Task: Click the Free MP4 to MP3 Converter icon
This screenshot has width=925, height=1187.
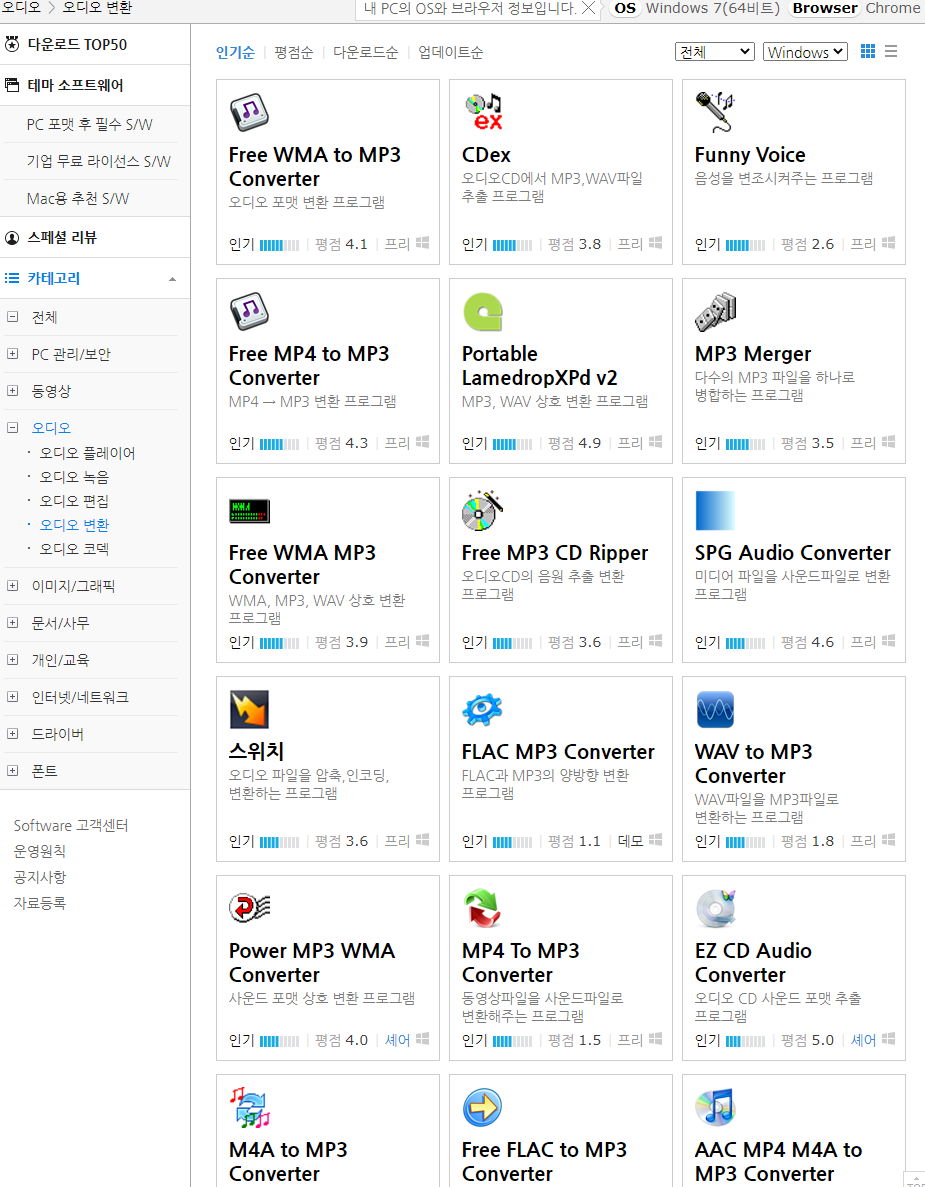Action: [249, 311]
